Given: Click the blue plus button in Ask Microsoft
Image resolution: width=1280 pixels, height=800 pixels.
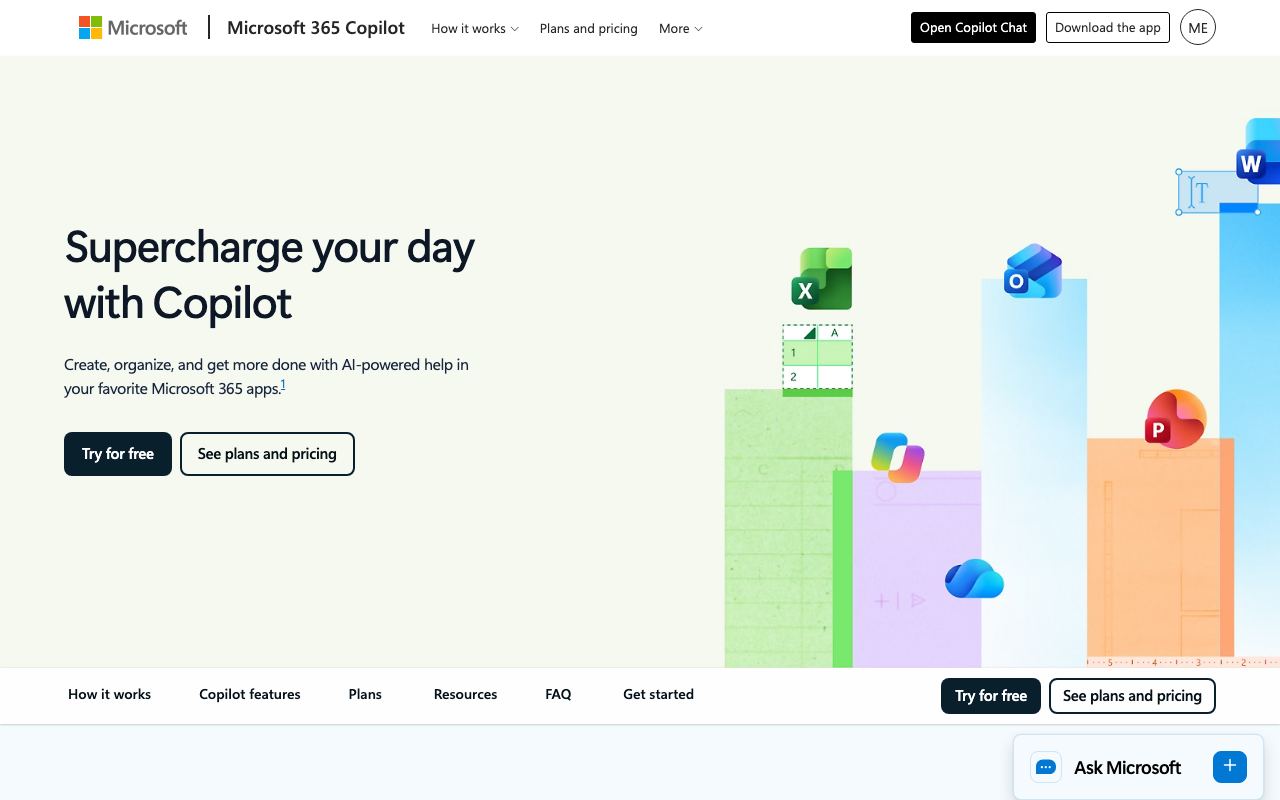Looking at the screenshot, I should tap(1230, 766).
